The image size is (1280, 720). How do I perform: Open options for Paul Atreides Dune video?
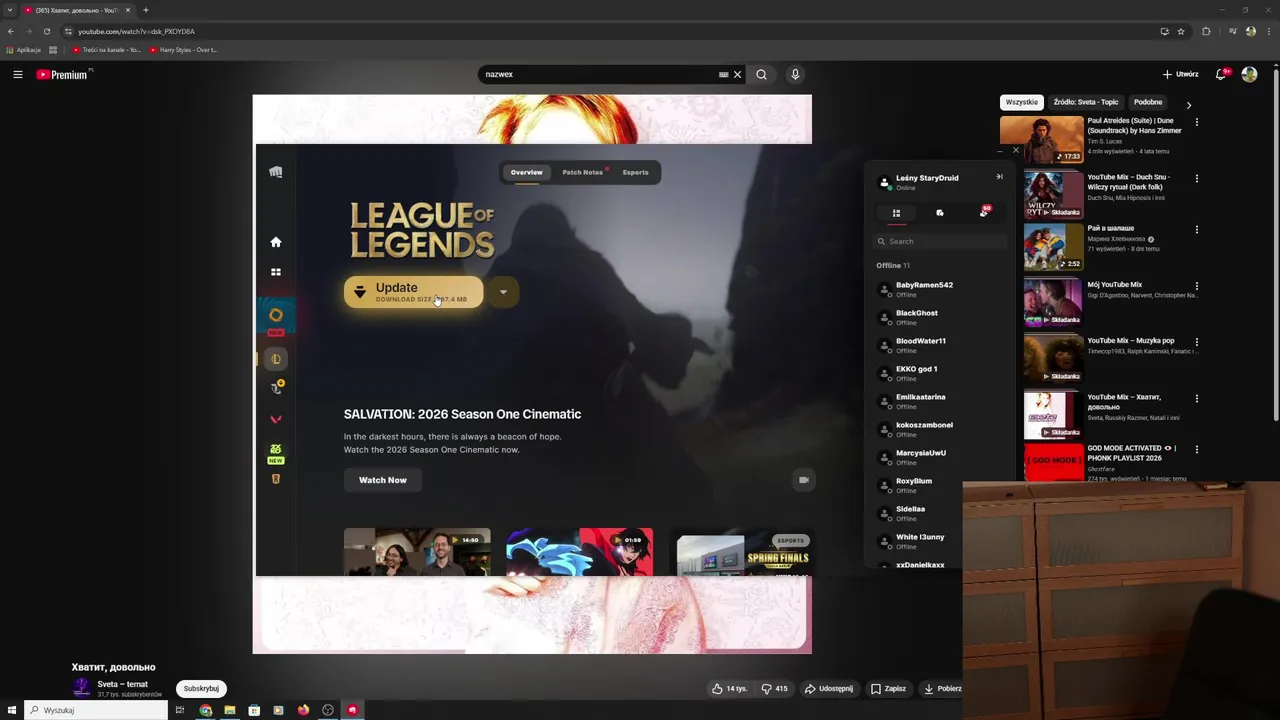[1197, 122]
